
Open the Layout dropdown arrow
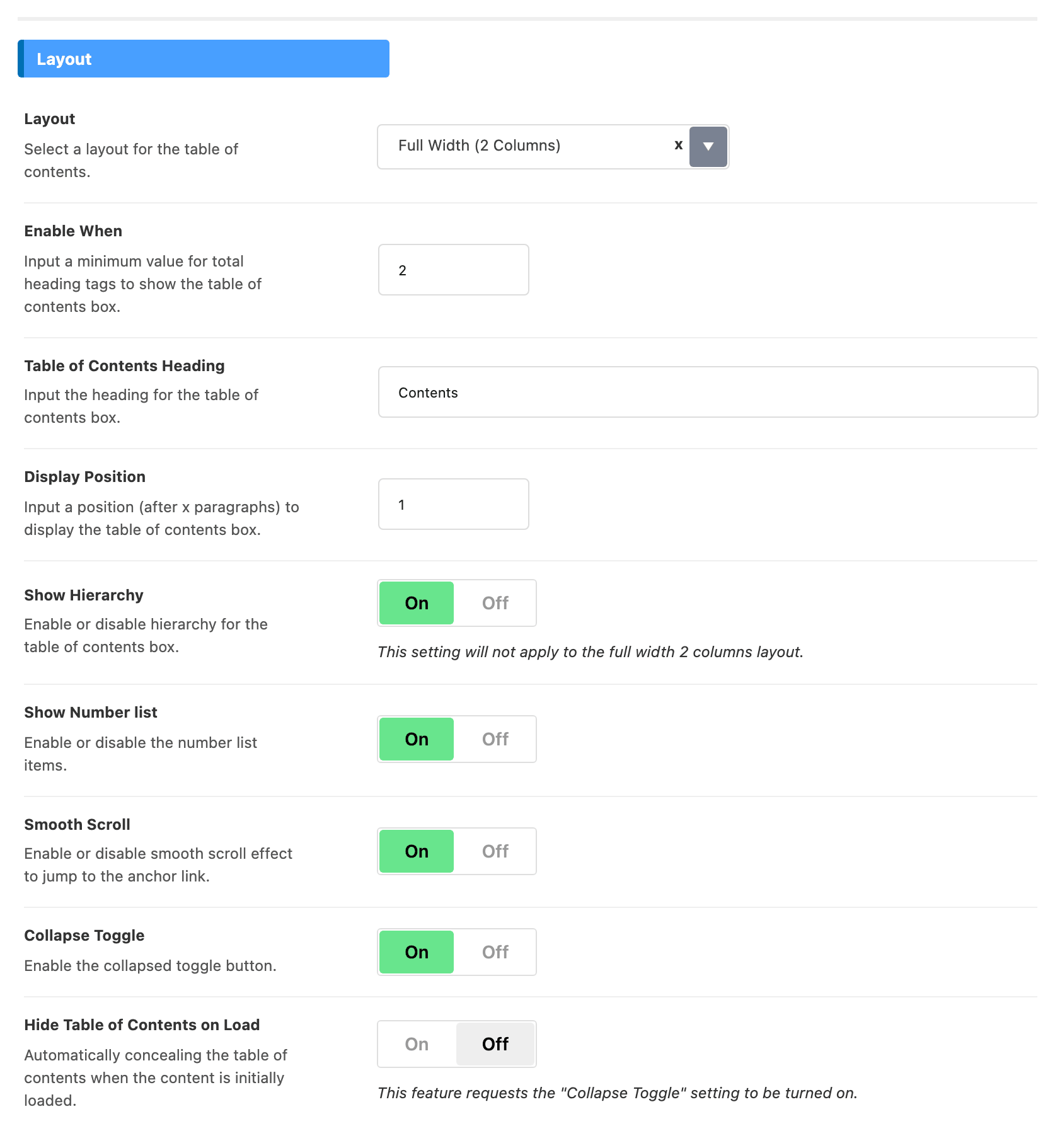tap(708, 147)
